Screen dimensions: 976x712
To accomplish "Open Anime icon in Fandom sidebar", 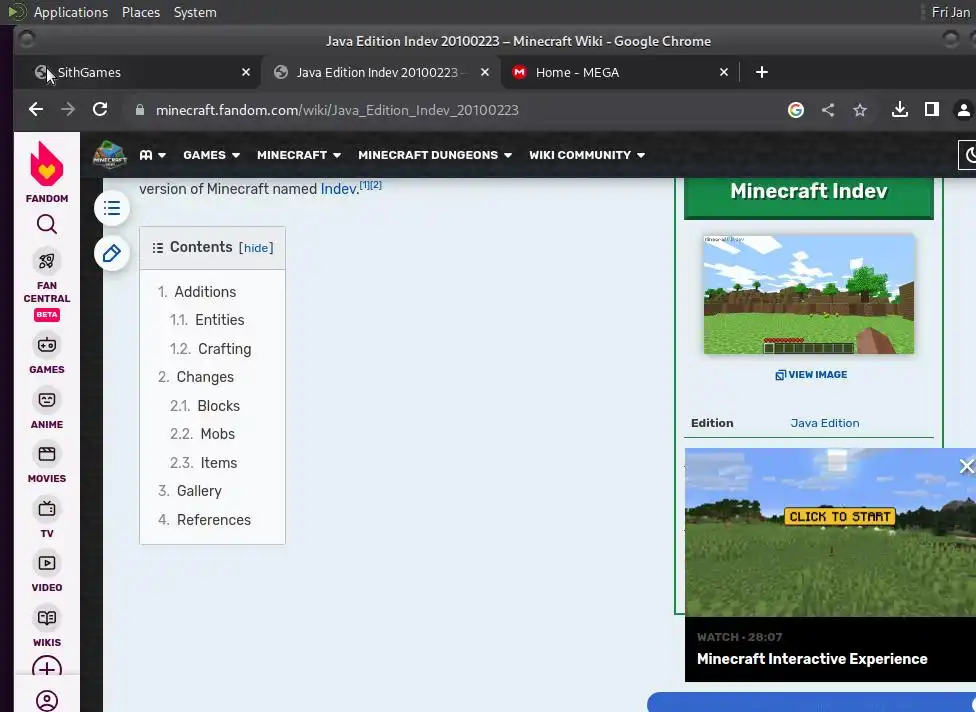I will 47,400.
